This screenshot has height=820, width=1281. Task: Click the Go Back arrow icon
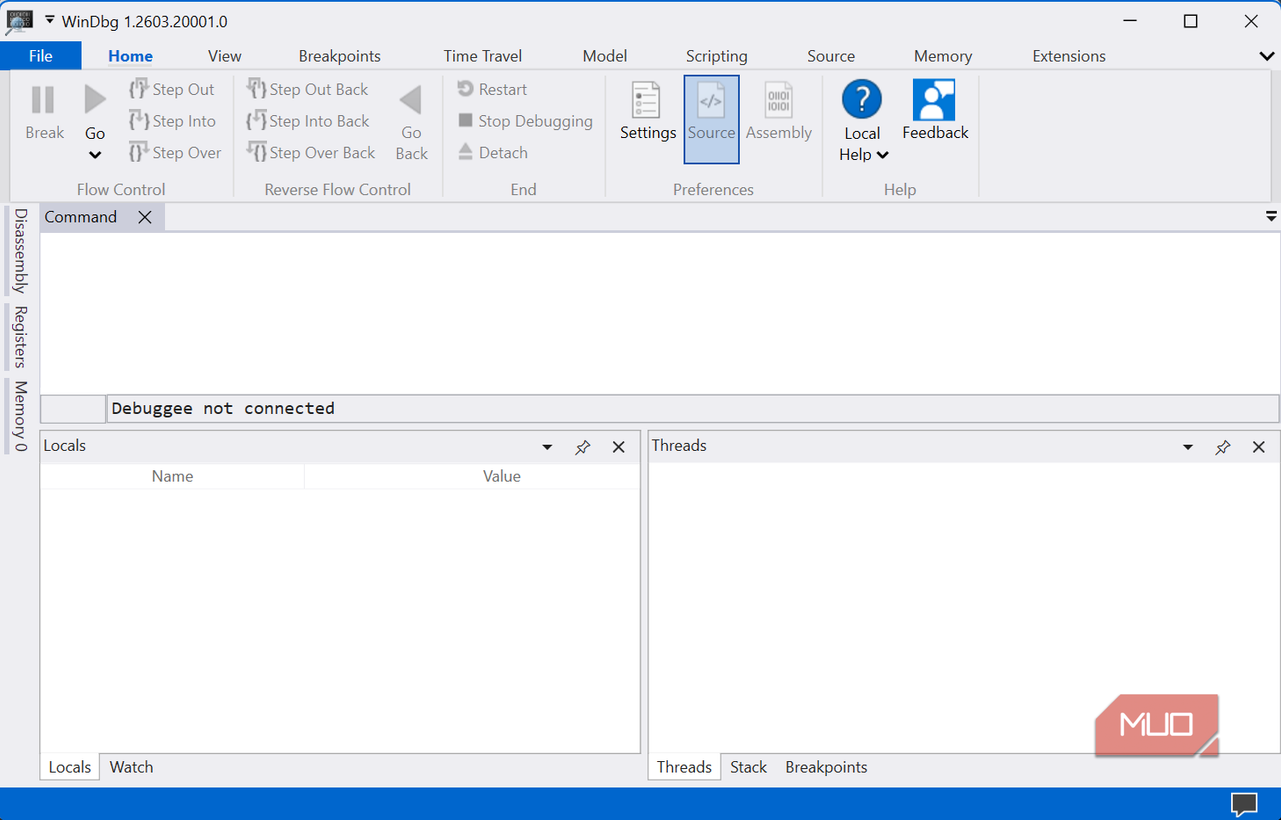coord(410,100)
